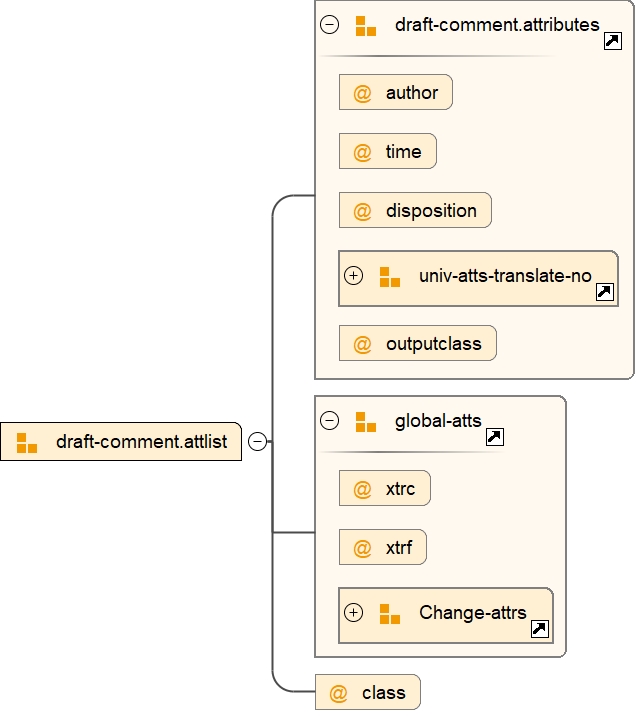
Task: Collapse the global-atts group
Action: point(329,421)
